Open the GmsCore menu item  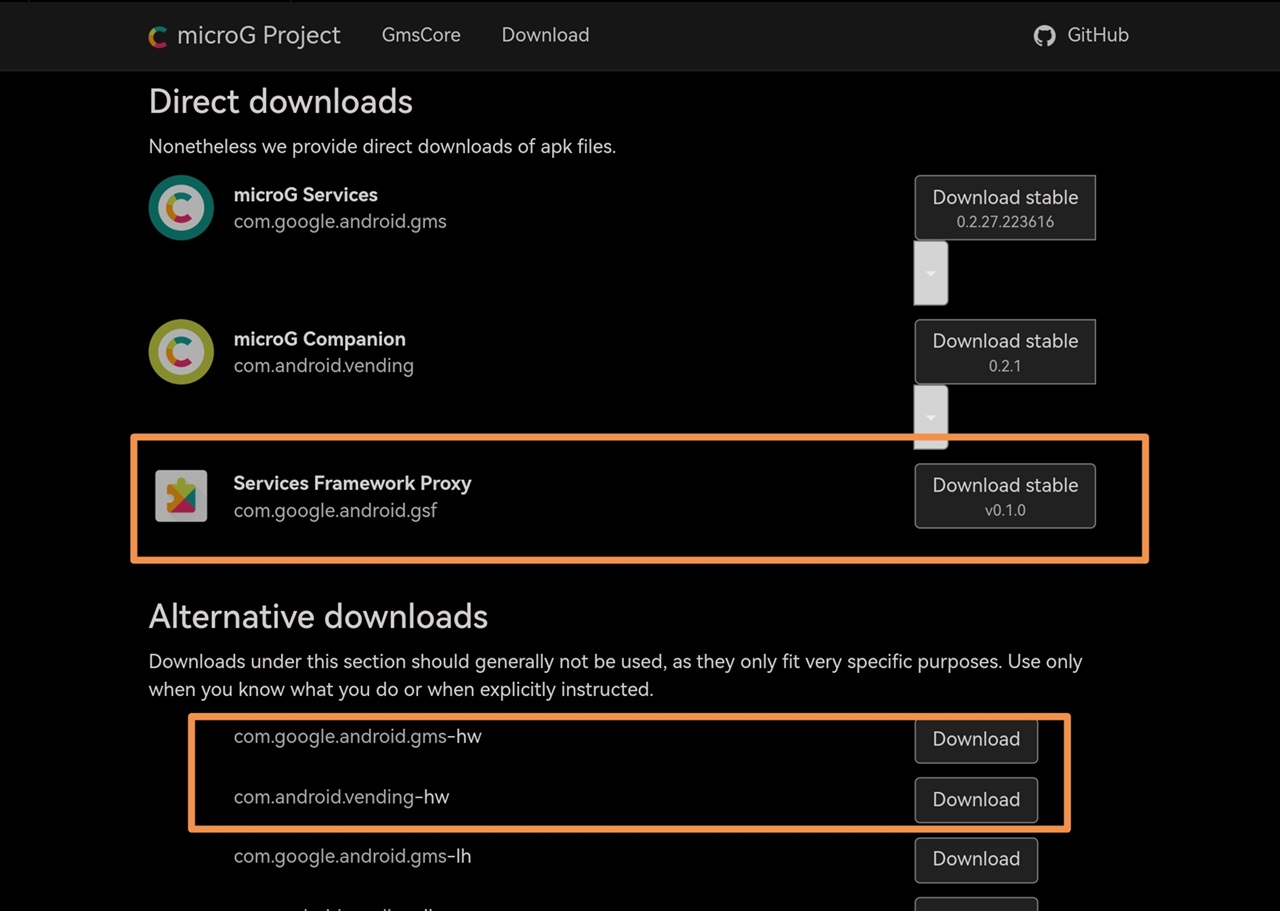[x=421, y=35]
